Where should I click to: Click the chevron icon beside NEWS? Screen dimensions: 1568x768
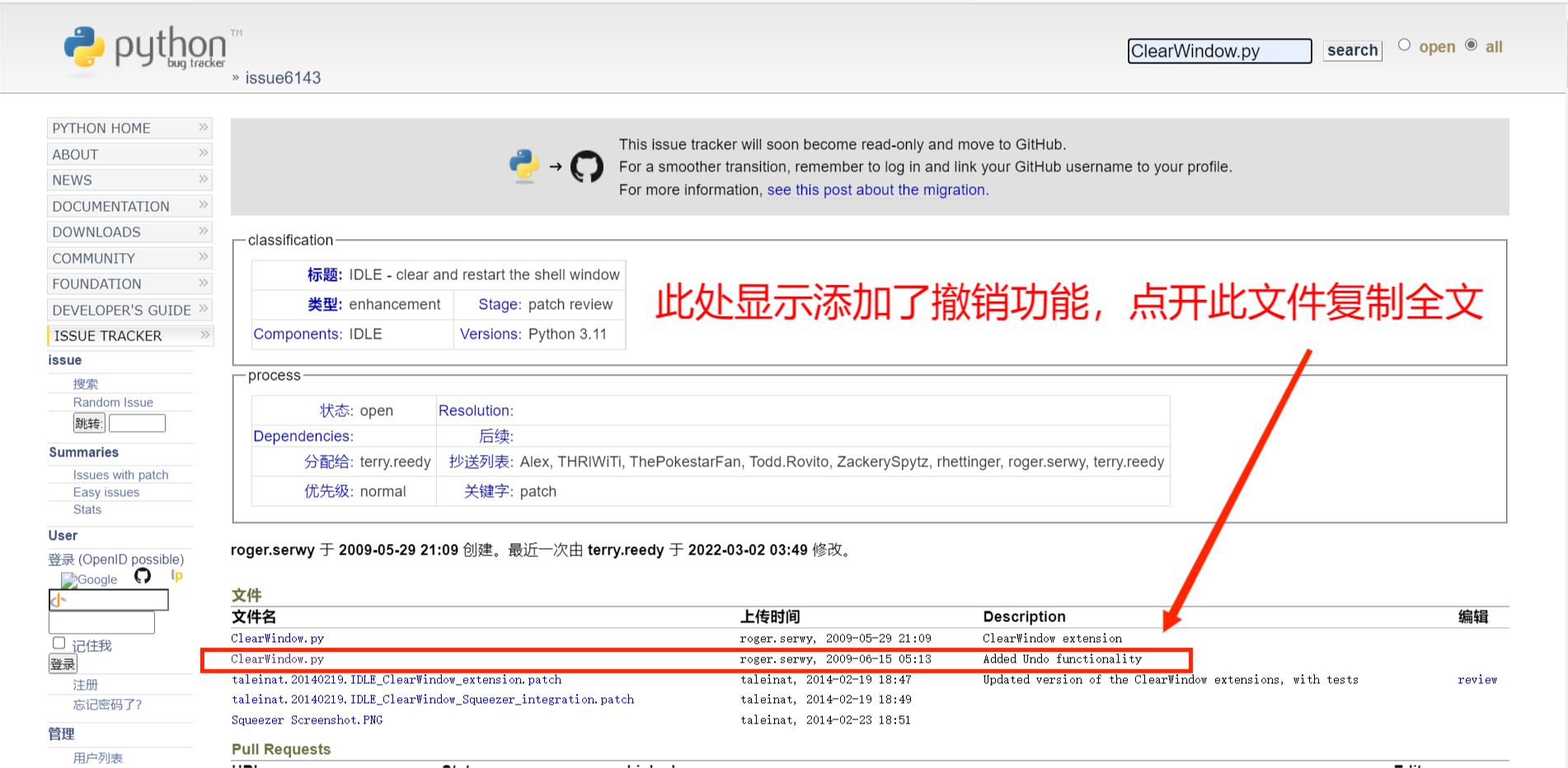[203, 180]
